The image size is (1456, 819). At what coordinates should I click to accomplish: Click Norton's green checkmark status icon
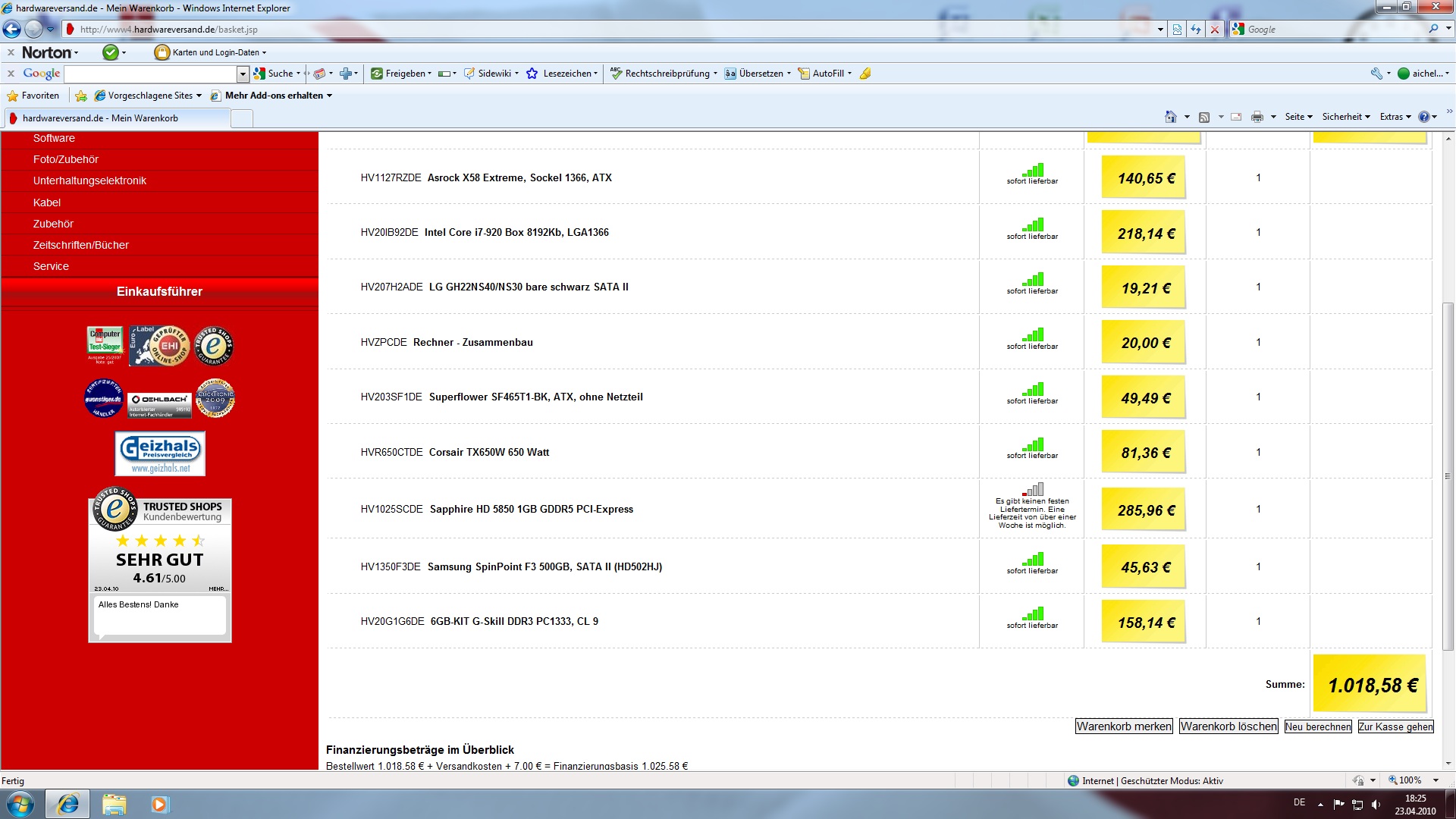(111, 52)
